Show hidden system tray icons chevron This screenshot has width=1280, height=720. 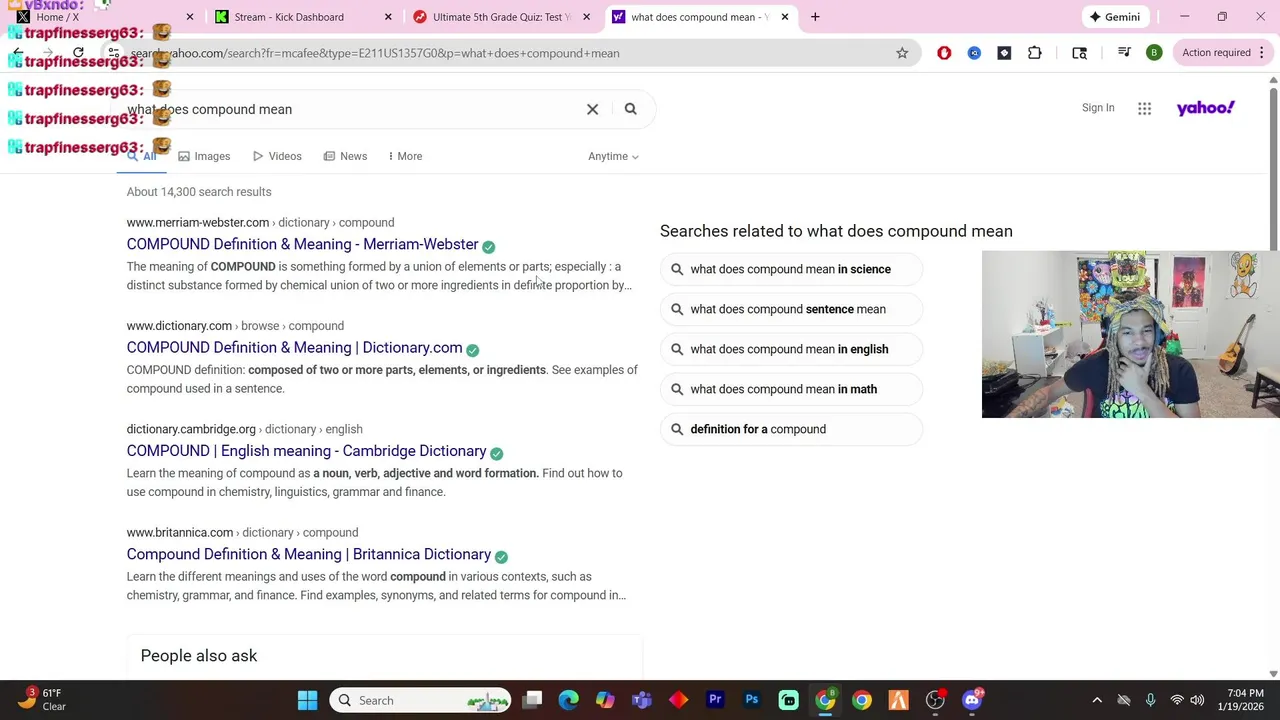(x=1097, y=700)
